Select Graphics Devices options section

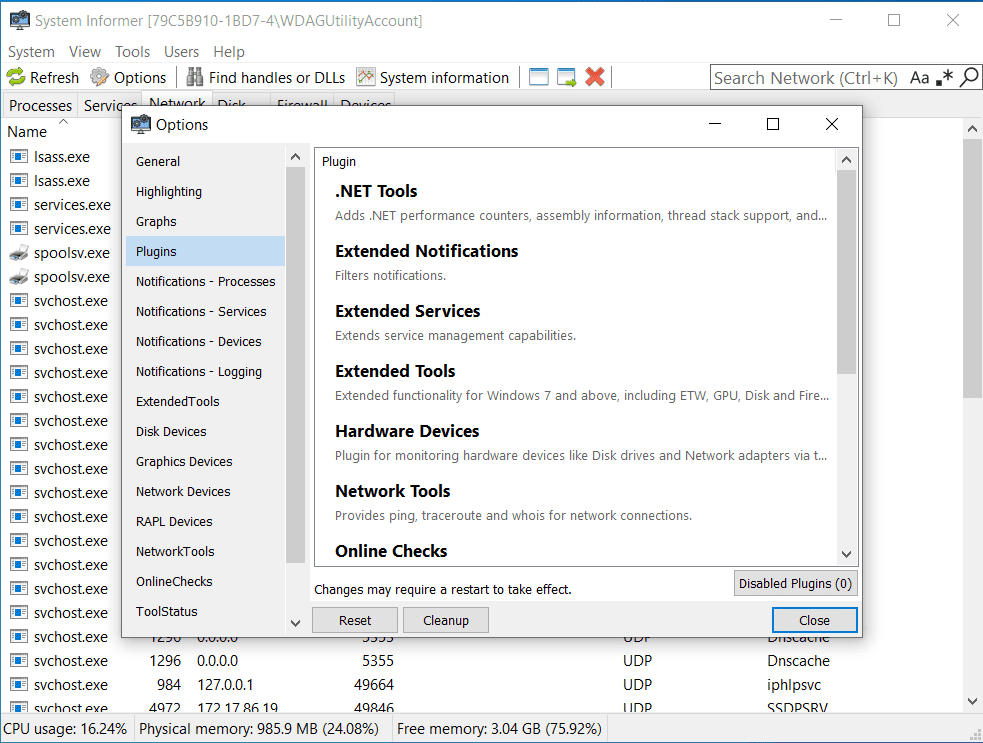click(206, 461)
